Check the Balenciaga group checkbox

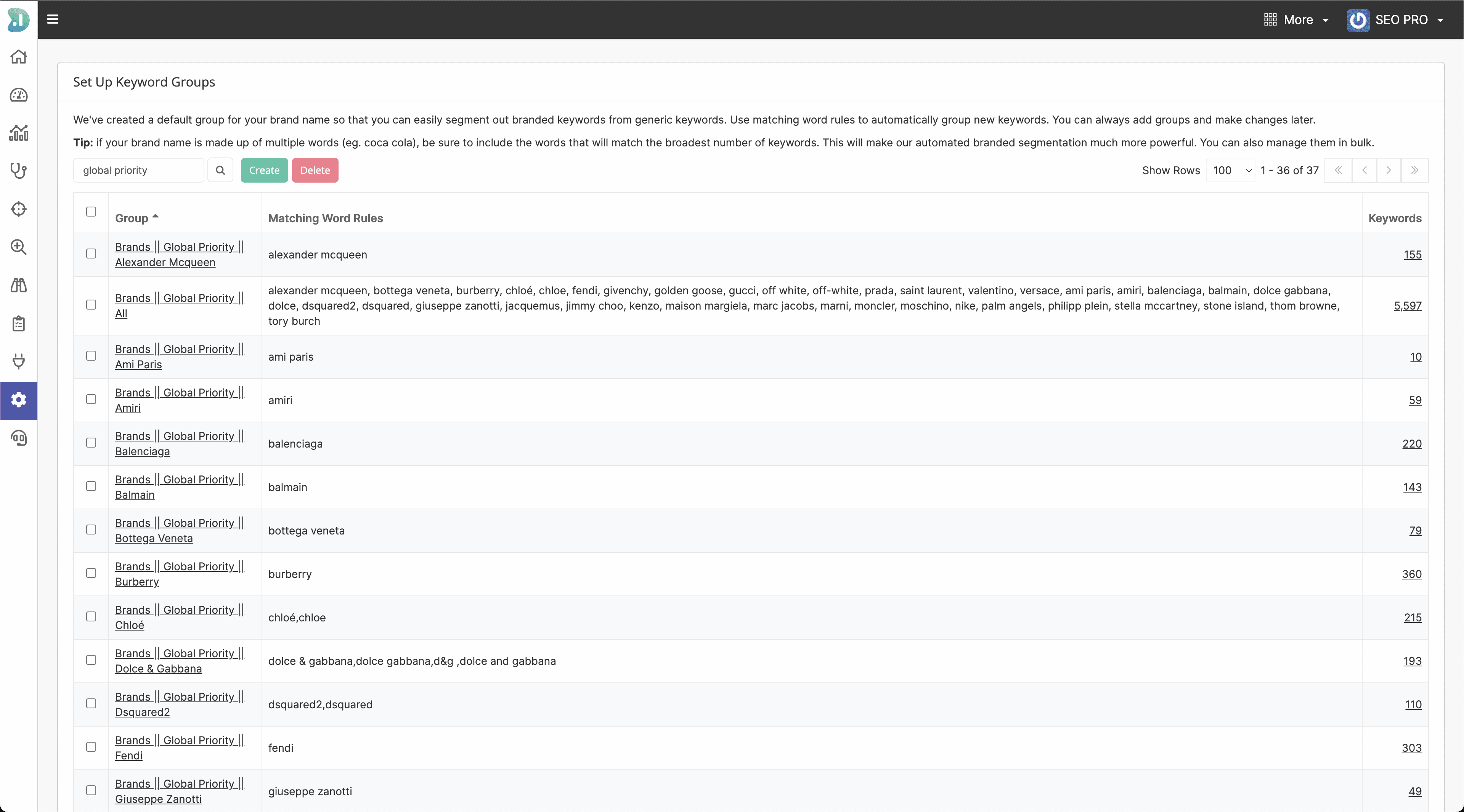click(x=91, y=443)
